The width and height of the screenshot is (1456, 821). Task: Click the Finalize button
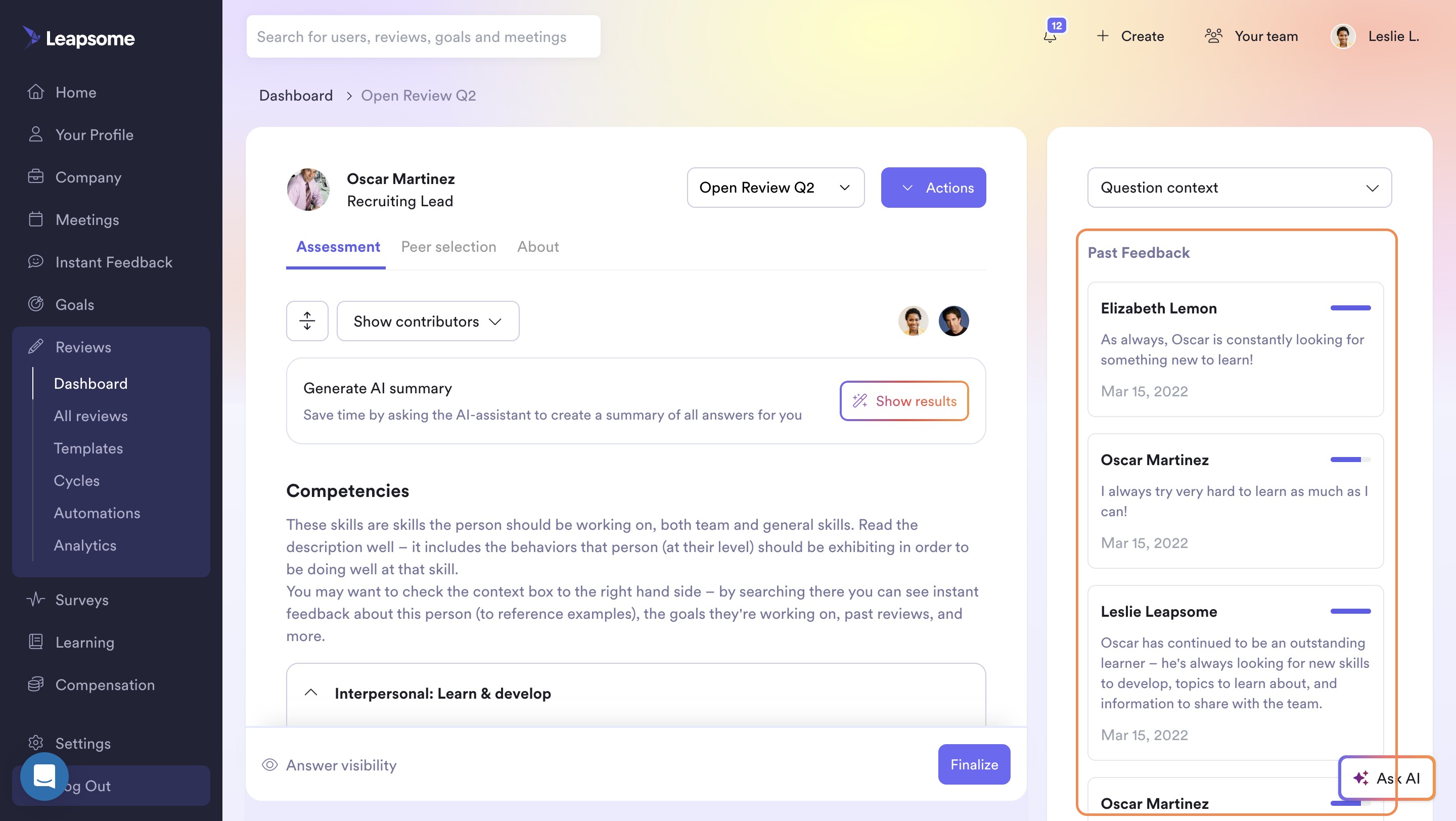point(974,764)
